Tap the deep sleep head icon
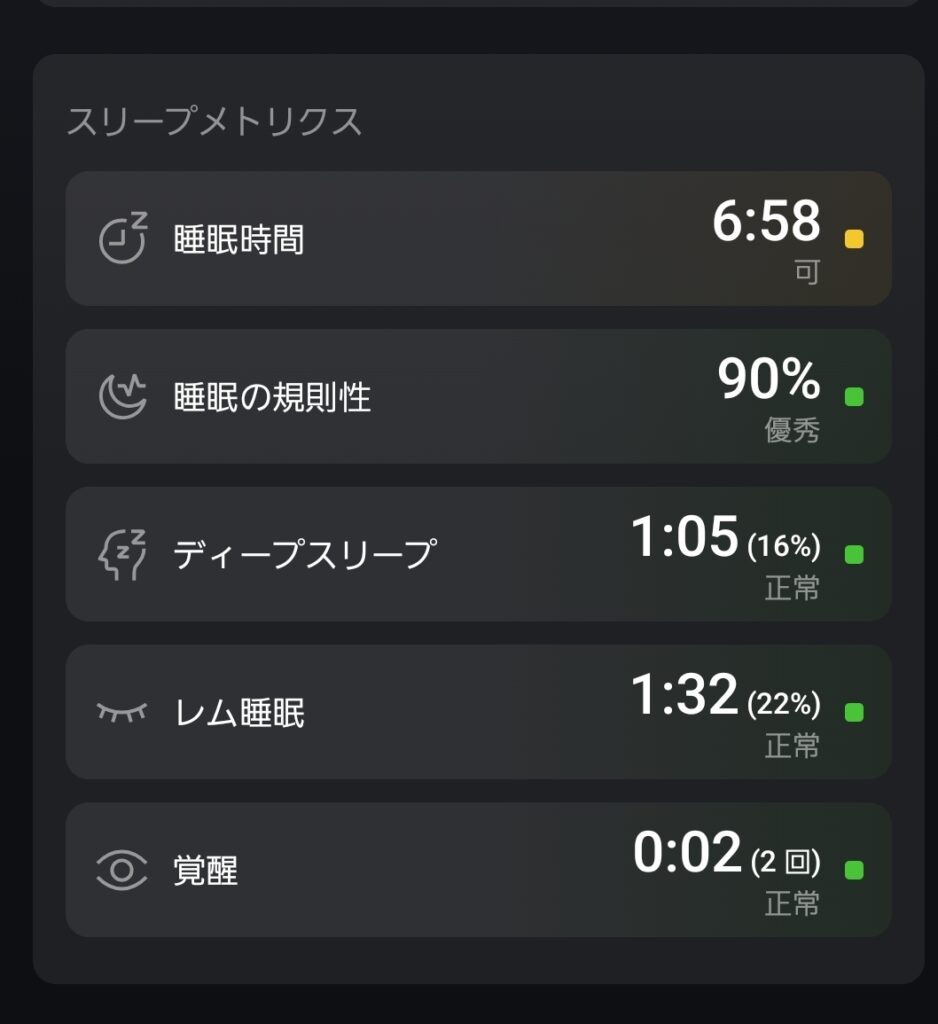 tap(122, 554)
